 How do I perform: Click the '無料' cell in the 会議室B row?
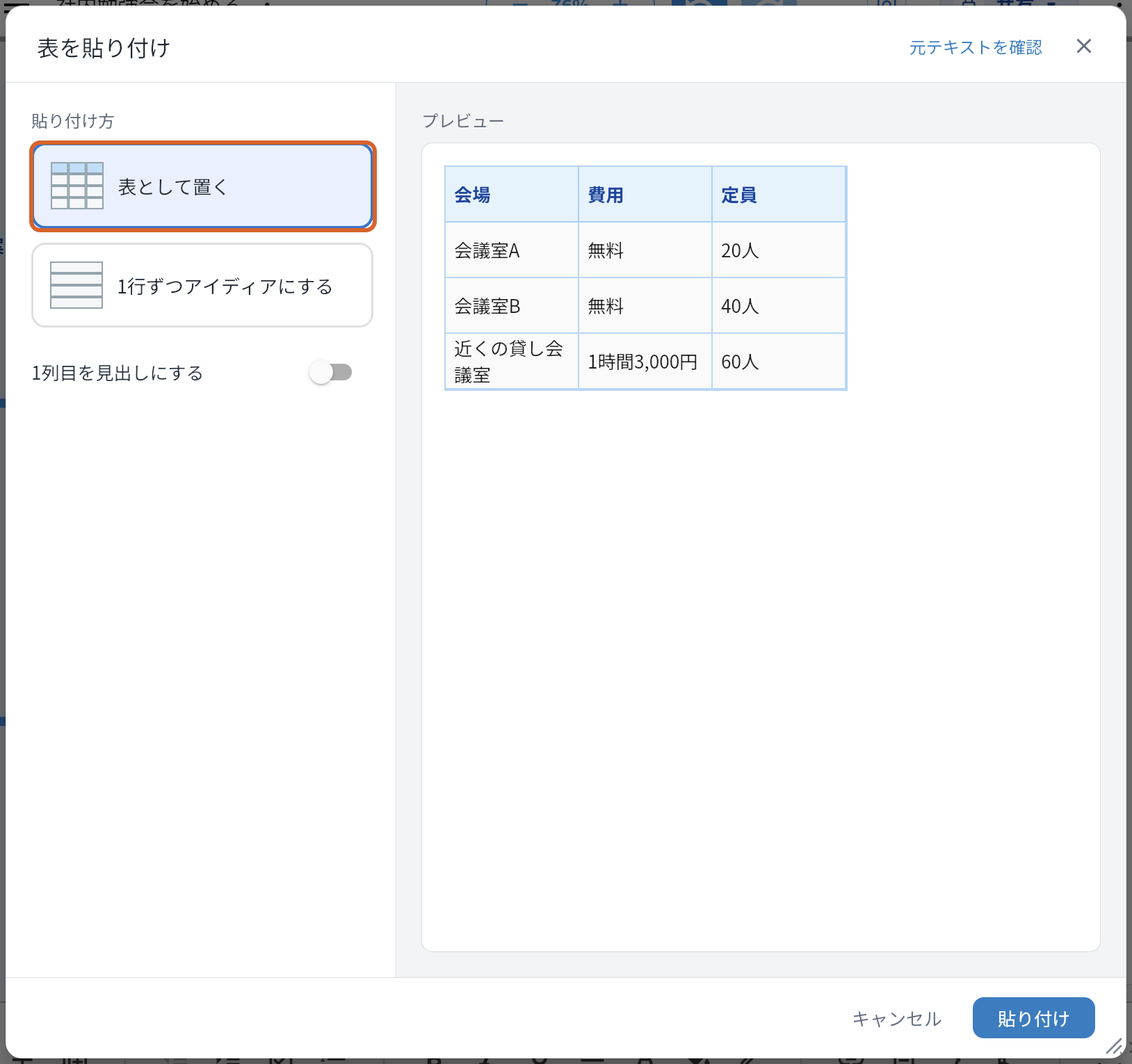coord(645,306)
